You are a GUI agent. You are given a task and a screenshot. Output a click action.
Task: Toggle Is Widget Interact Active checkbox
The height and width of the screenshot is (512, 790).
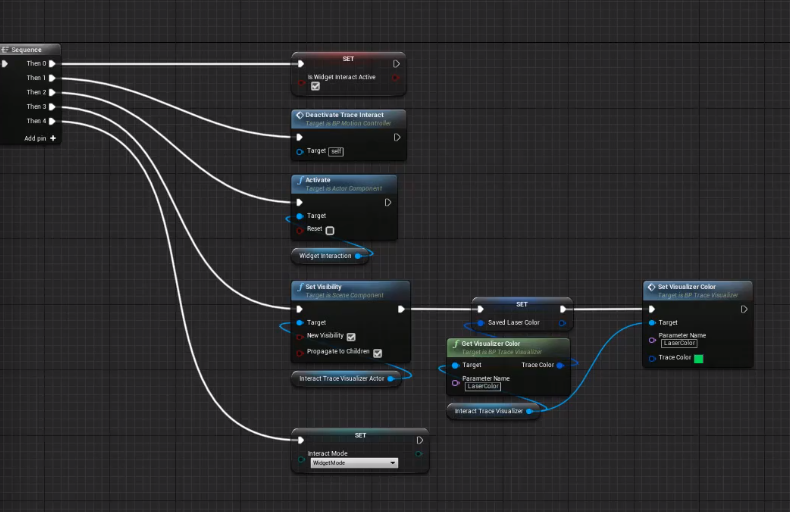(315, 86)
